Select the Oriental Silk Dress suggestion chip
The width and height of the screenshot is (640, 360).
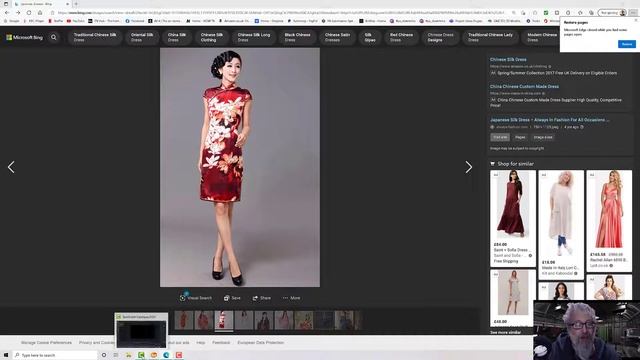tap(142, 37)
